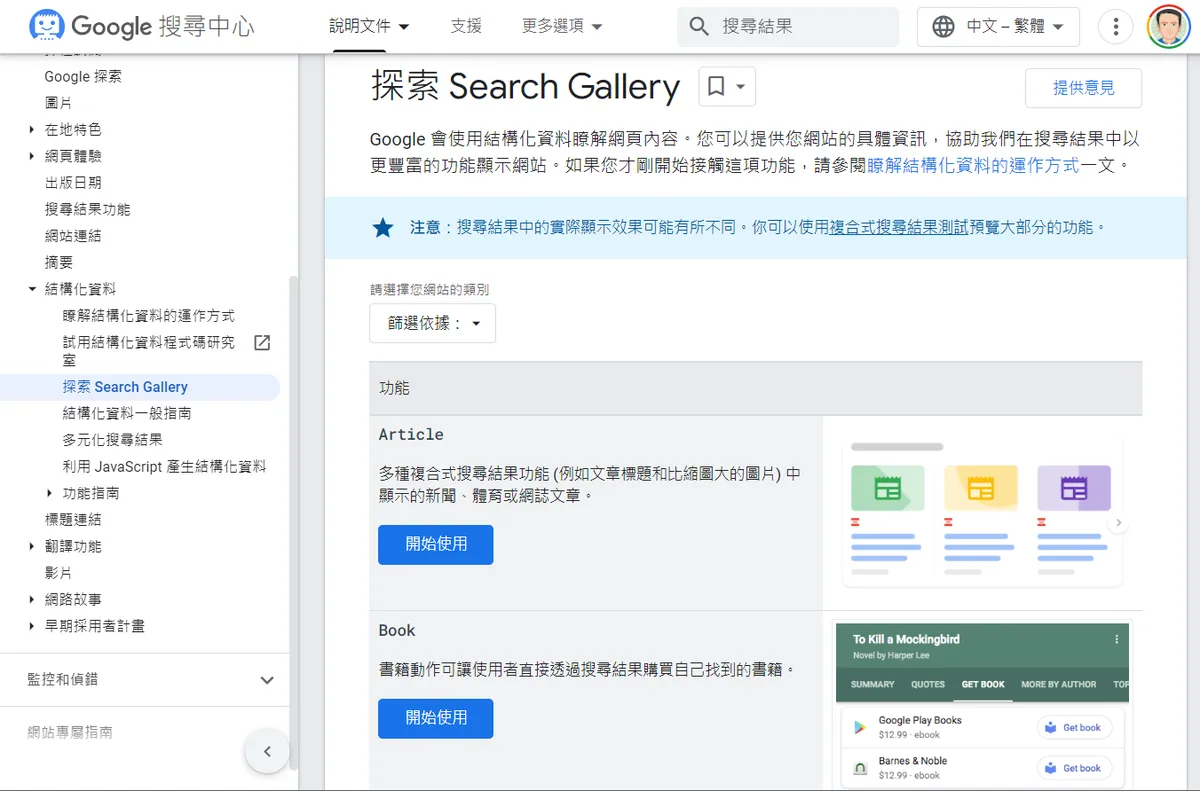Click 開始使用 button under Article
The height and width of the screenshot is (791, 1200).
[435, 544]
